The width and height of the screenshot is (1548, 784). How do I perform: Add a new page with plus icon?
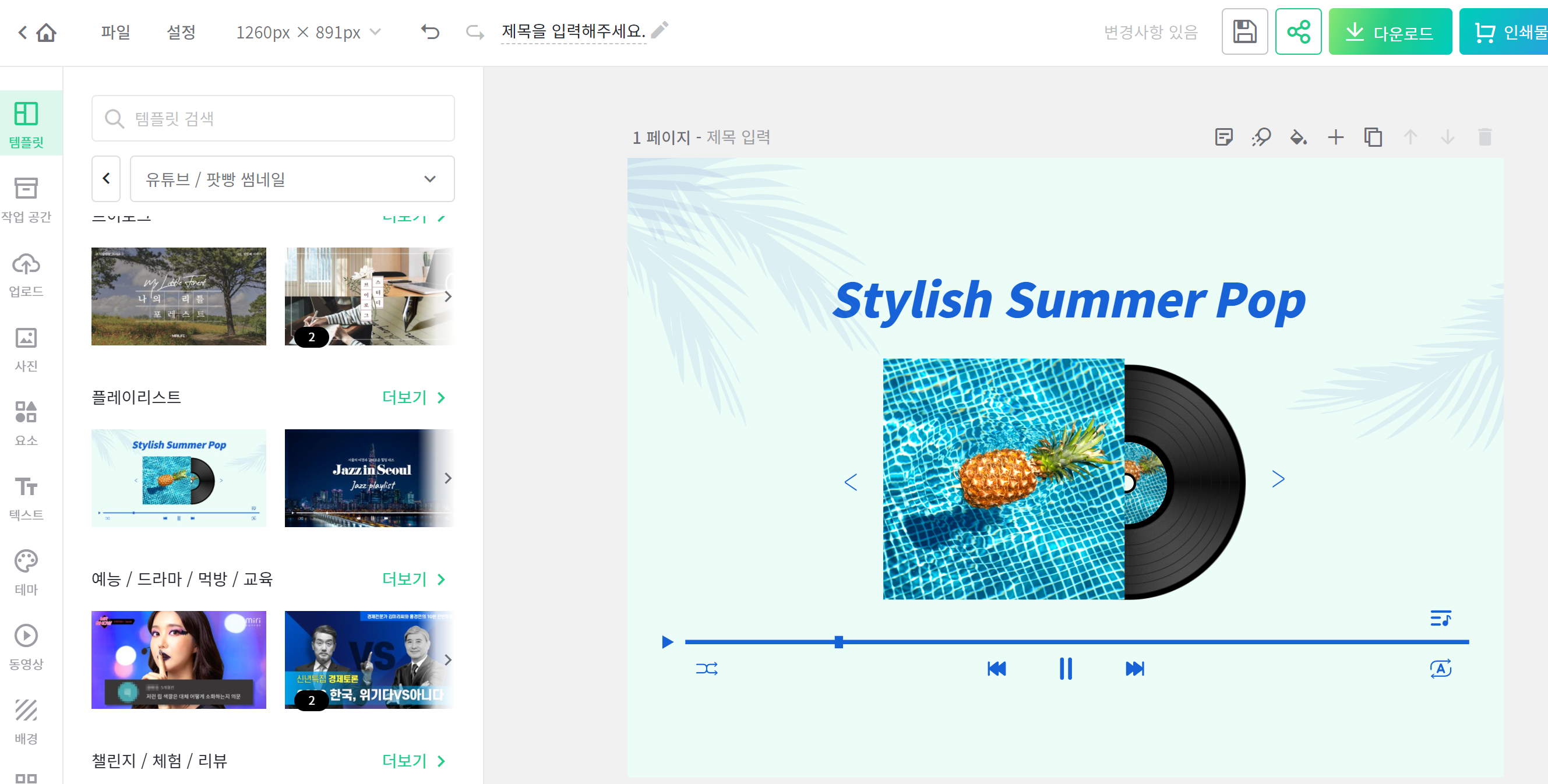[x=1335, y=137]
